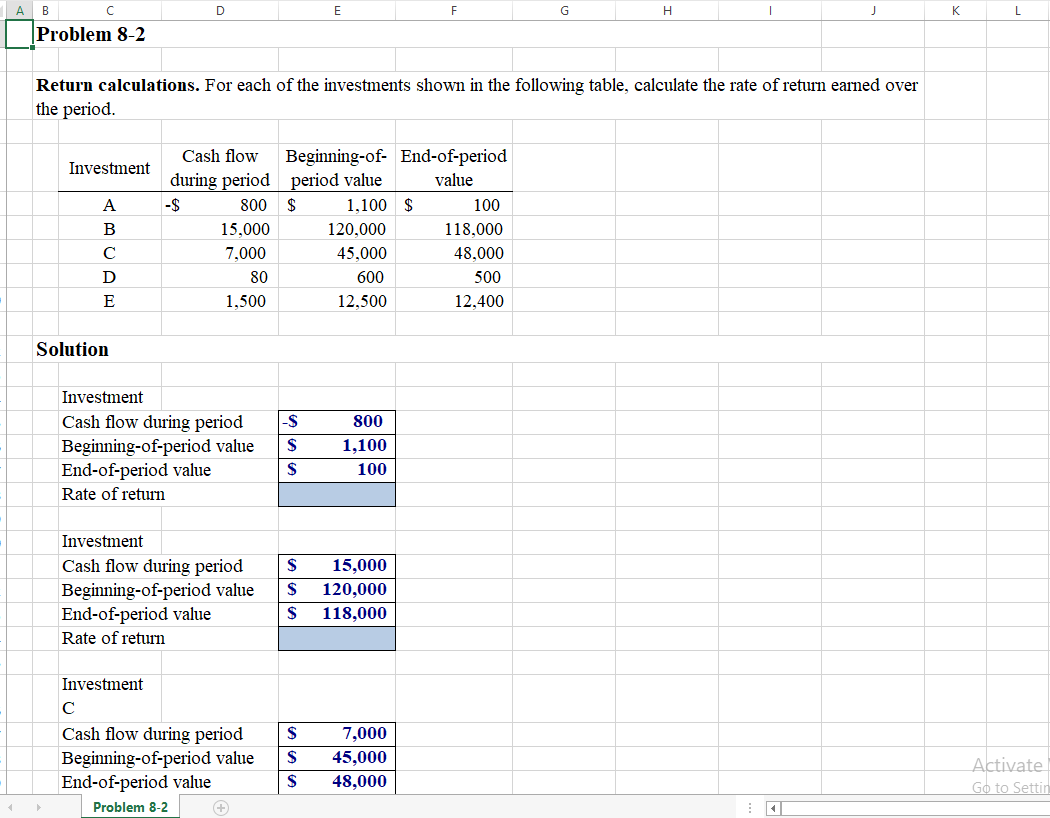Select the Problem 8-2 sheet tab
Image resolution: width=1050 pixels, height=818 pixels.
[x=130, y=806]
